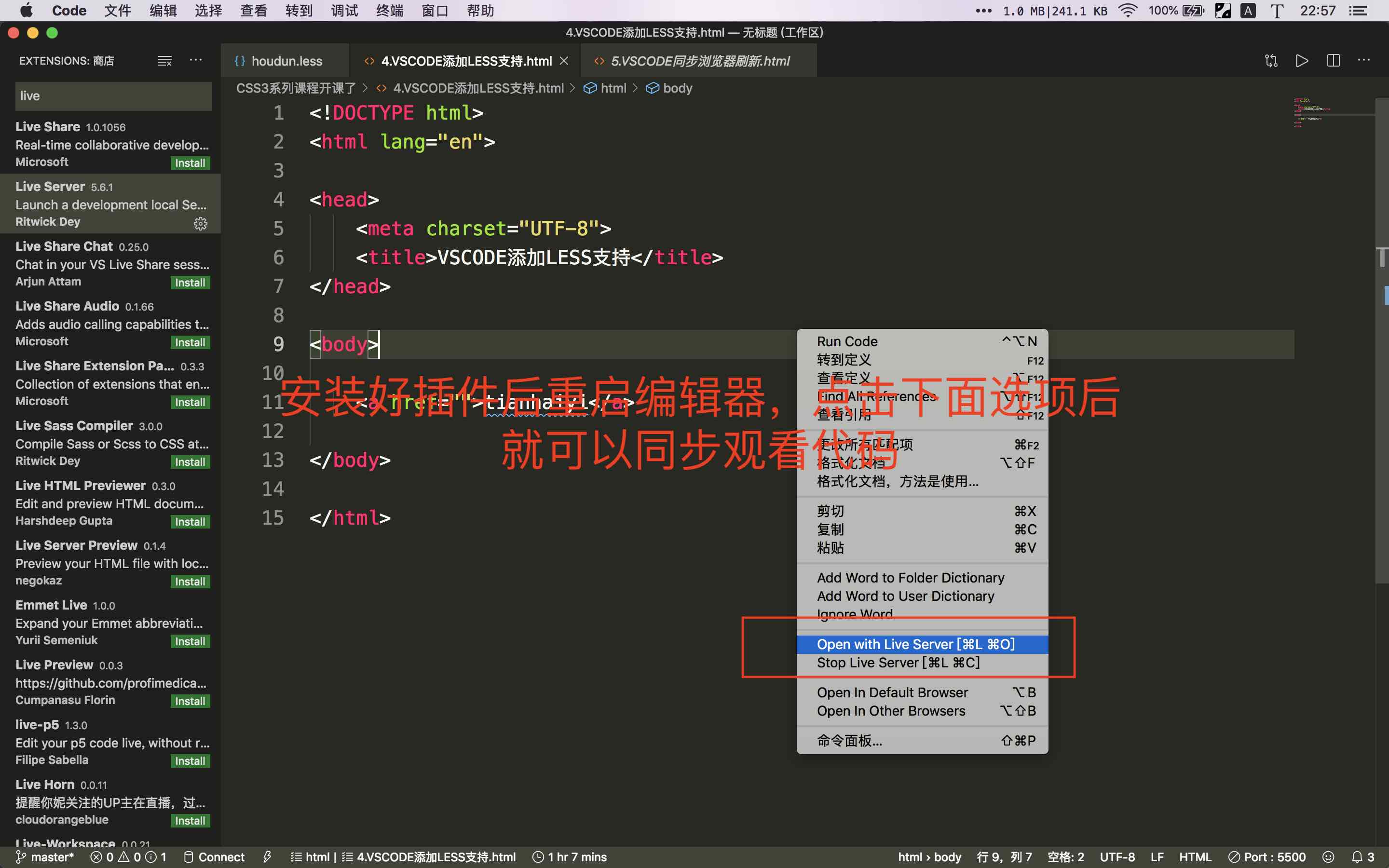Open editor more actions ellipsis
The image size is (1389, 868).
(x=1364, y=60)
